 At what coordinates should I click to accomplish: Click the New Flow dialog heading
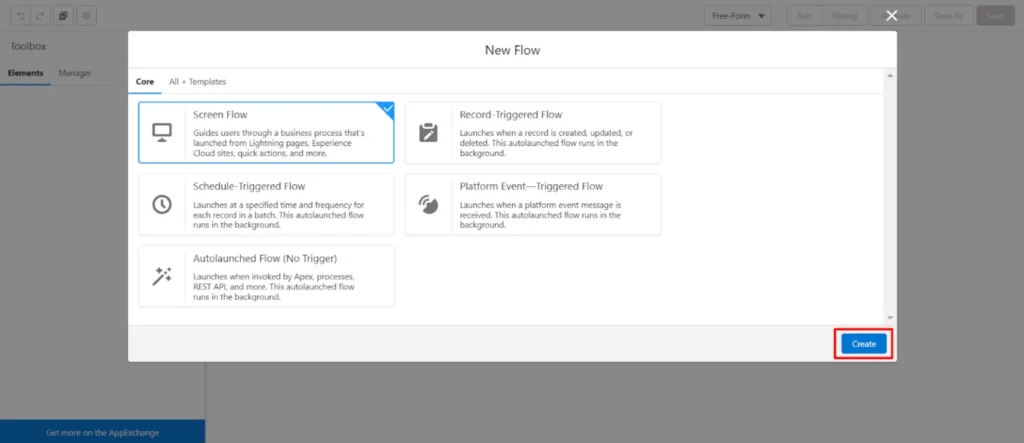click(x=512, y=50)
